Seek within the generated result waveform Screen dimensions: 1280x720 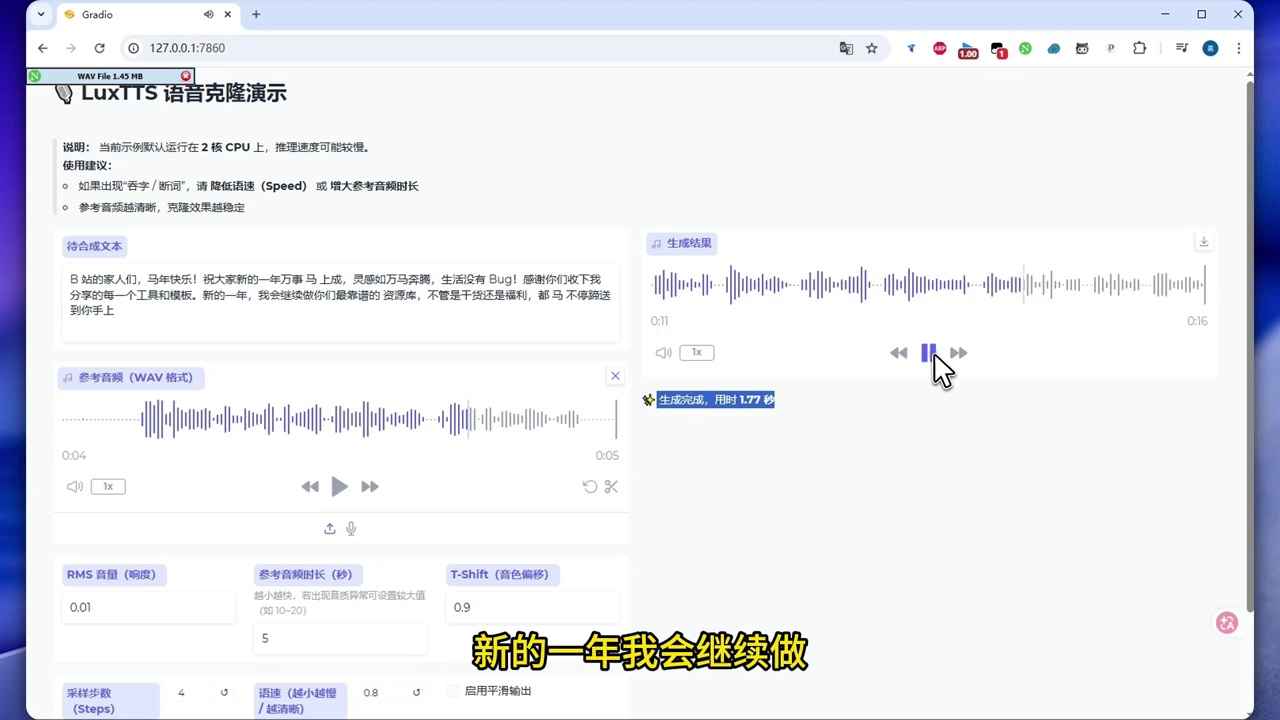coord(928,285)
